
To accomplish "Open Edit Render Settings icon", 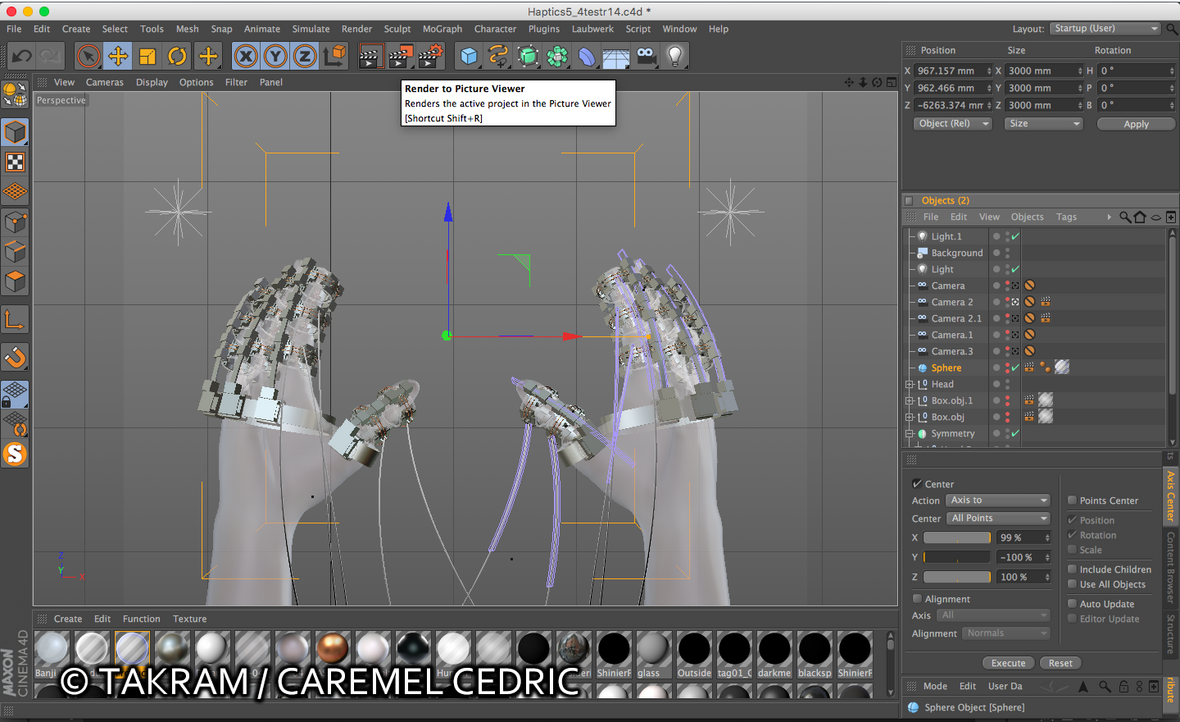I will (430, 56).
